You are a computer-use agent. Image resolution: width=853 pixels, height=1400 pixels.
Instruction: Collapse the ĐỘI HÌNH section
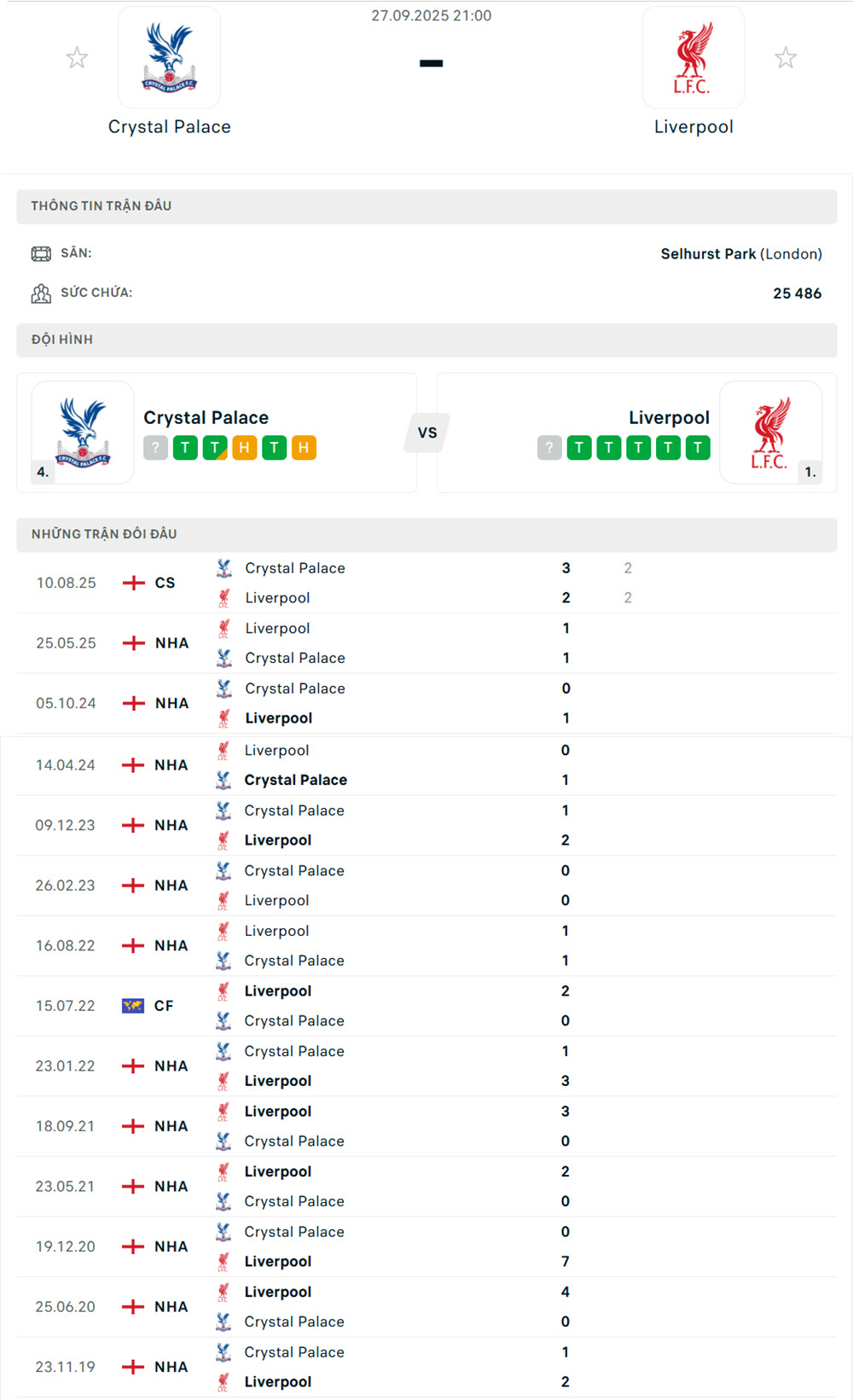tap(426, 340)
